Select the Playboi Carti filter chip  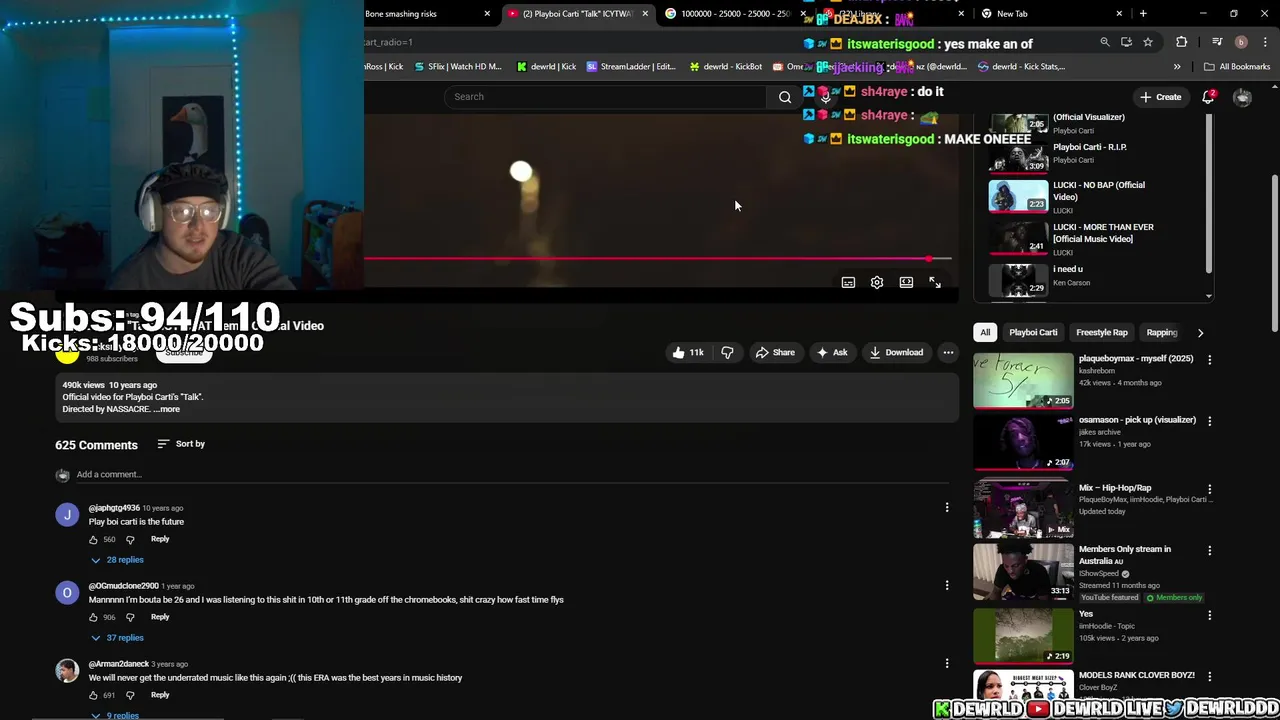[1033, 332]
